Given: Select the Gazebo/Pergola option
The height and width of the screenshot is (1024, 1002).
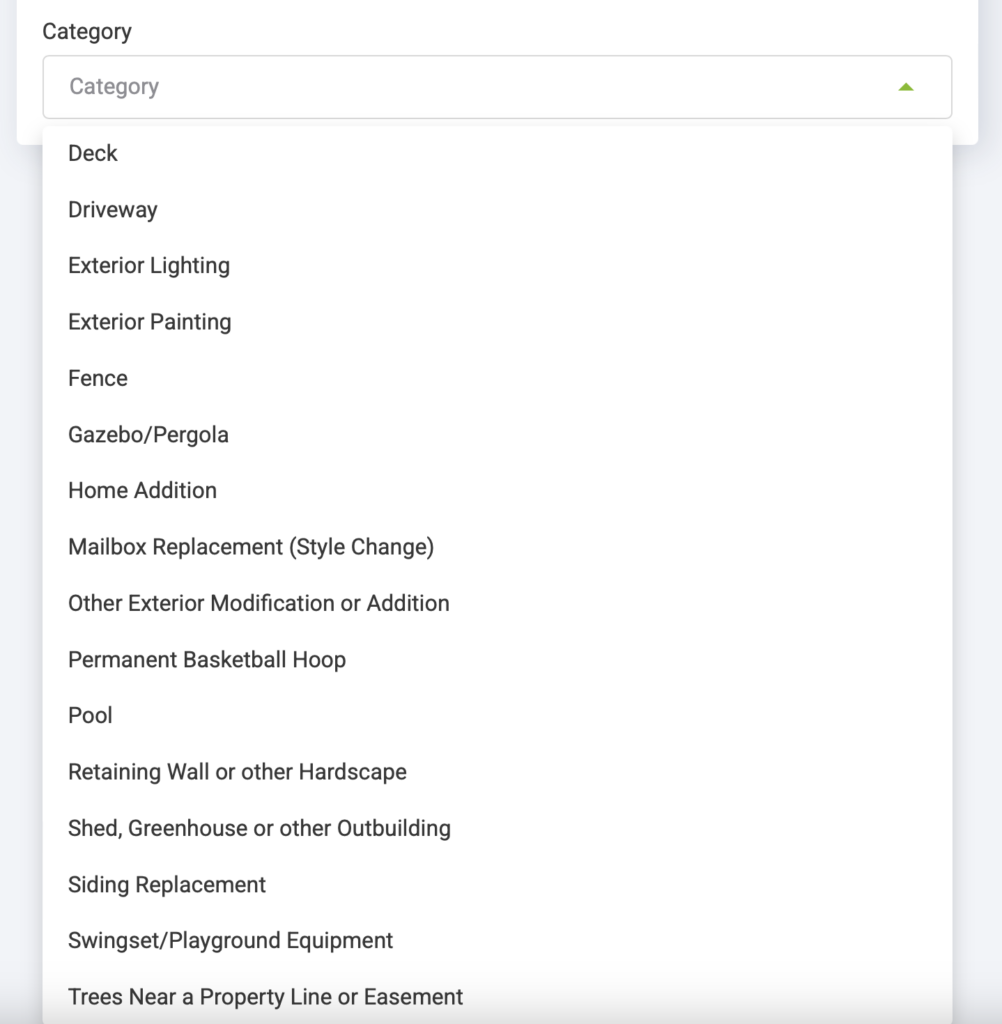Looking at the screenshot, I should (x=497, y=434).
